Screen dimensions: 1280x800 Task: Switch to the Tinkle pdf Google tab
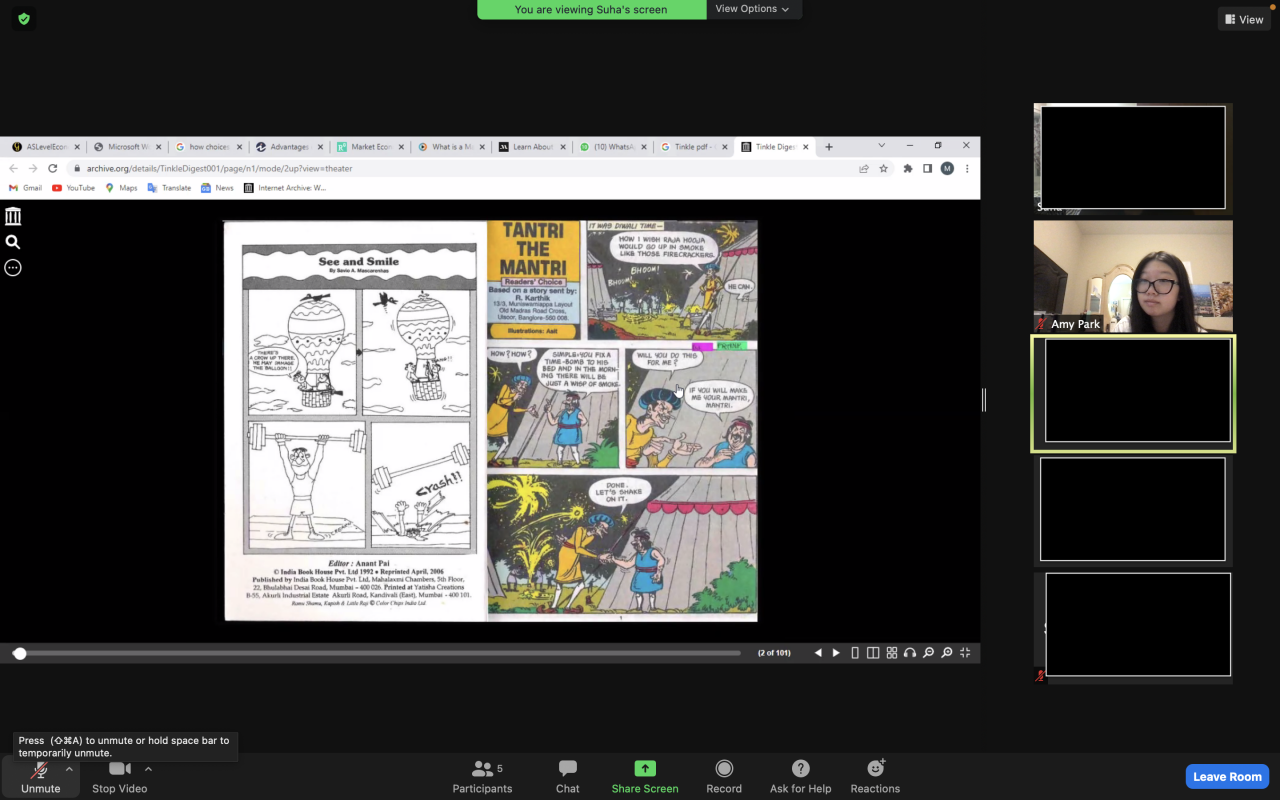pyautogui.click(x=694, y=147)
